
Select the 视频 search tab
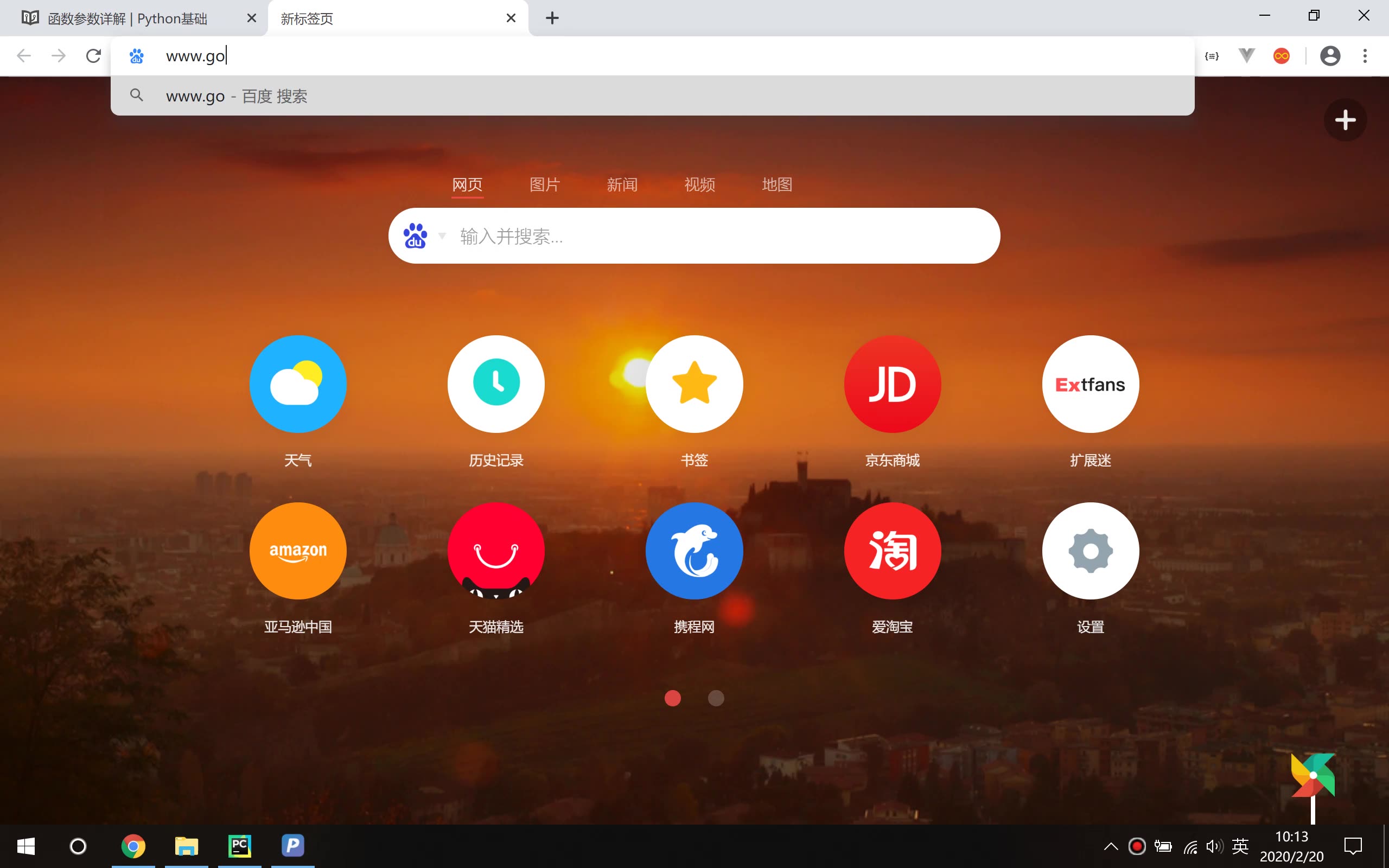(x=700, y=184)
